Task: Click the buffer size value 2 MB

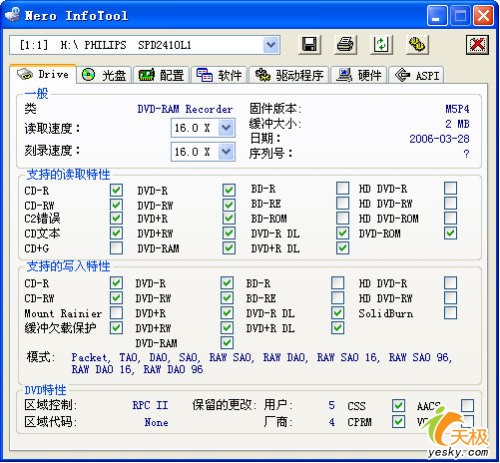Action: [x=457, y=124]
